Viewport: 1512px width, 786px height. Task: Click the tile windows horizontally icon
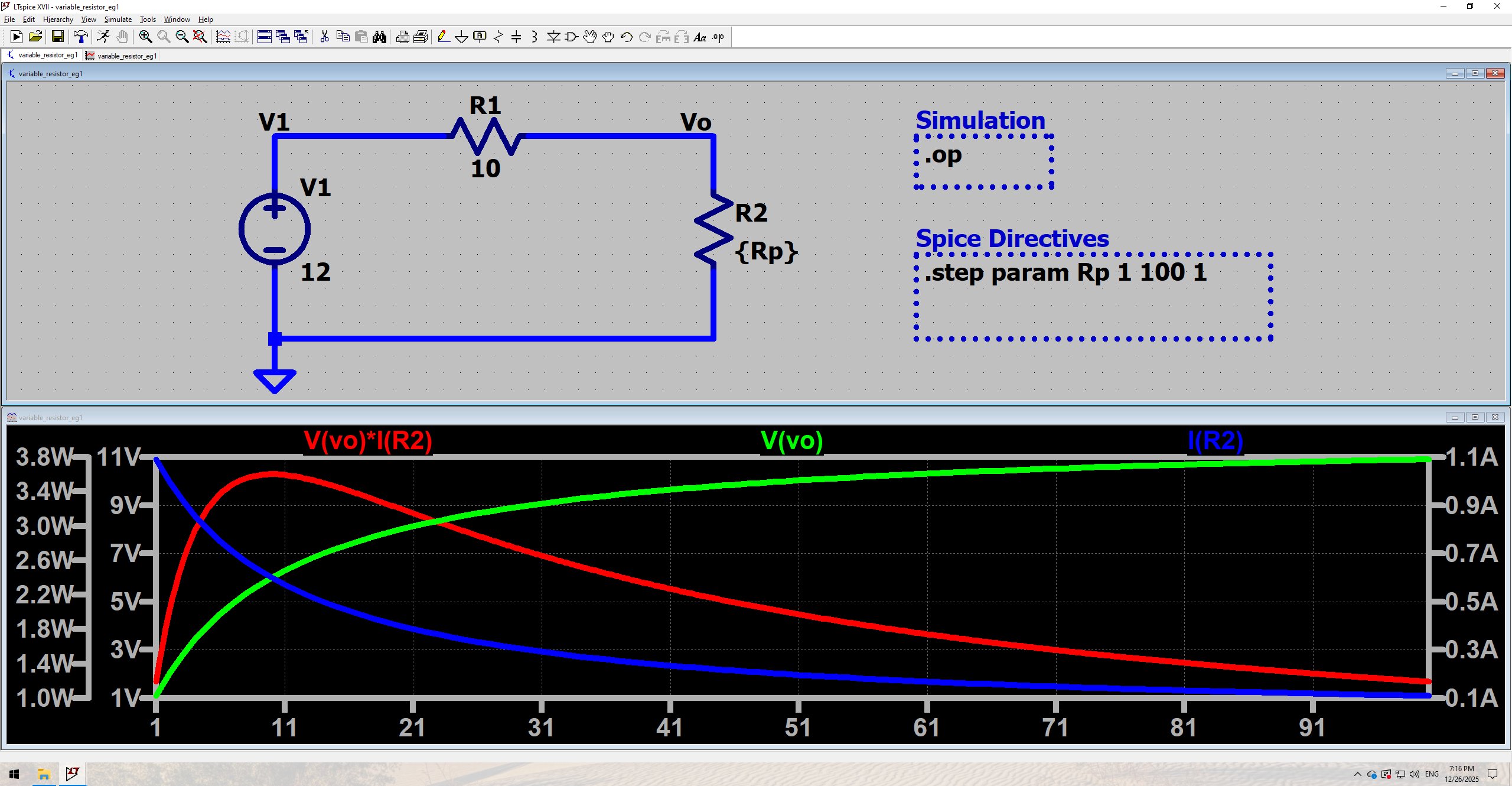pyautogui.click(x=265, y=37)
